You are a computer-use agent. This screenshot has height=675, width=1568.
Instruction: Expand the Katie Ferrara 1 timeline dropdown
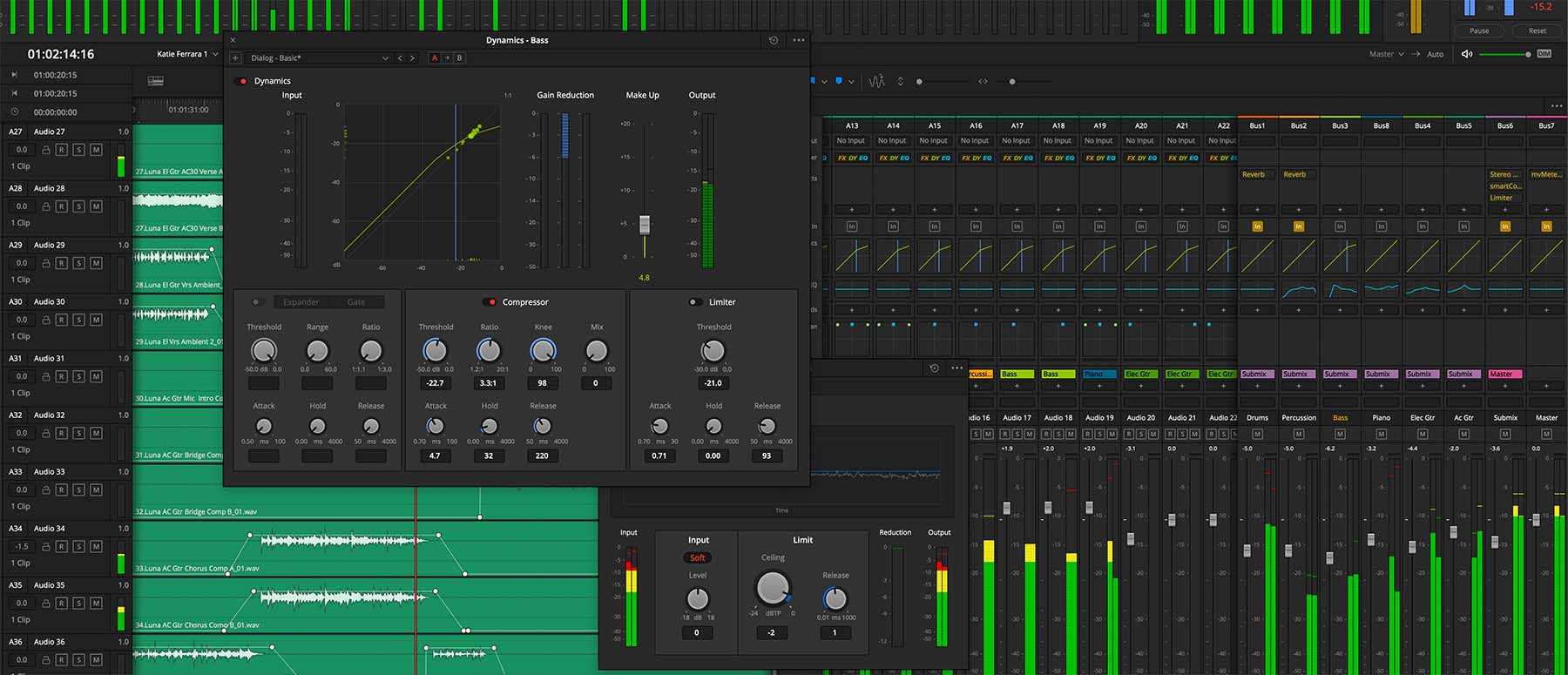tap(215, 54)
